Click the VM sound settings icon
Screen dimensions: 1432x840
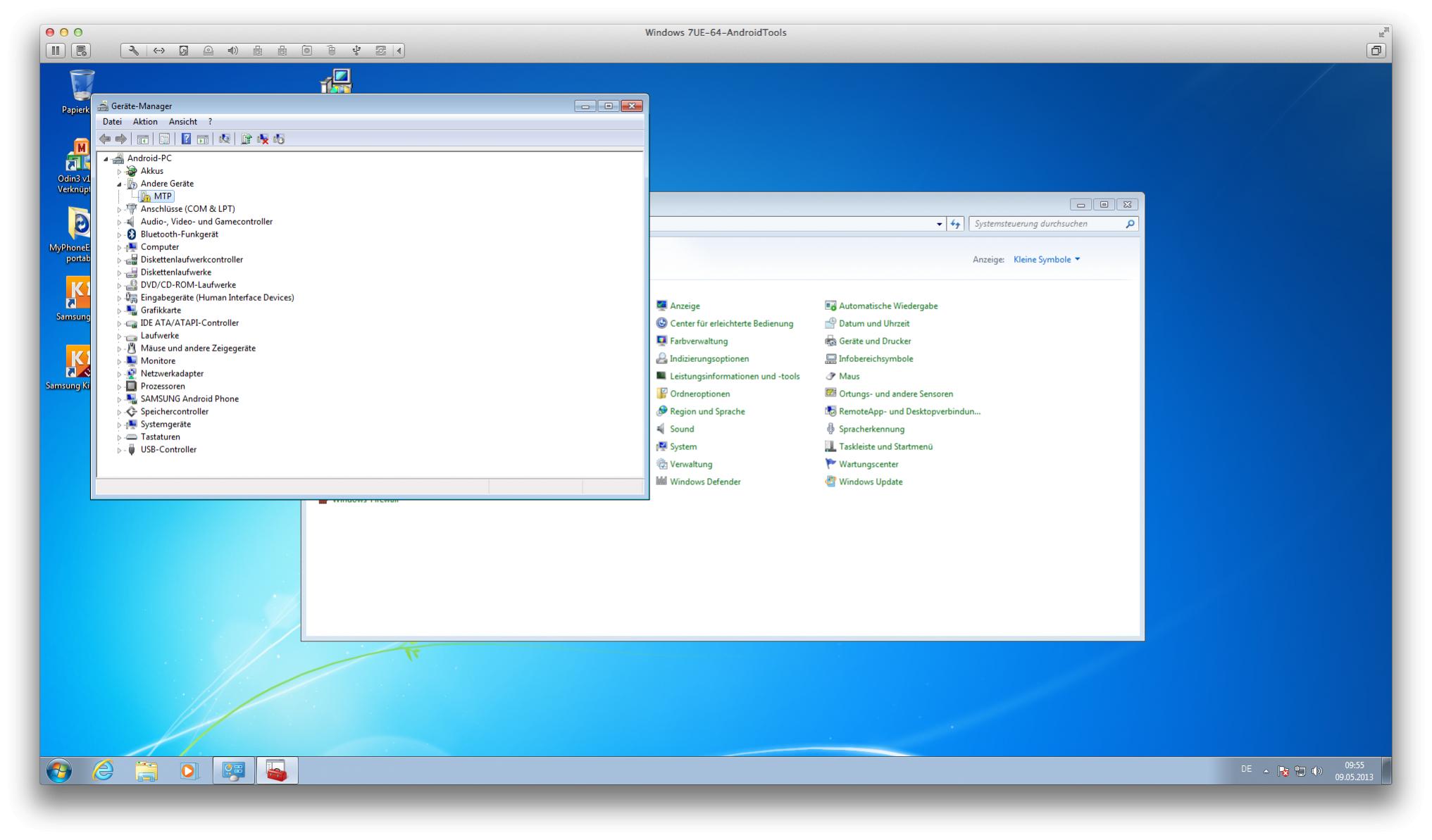click(x=233, y=51)
